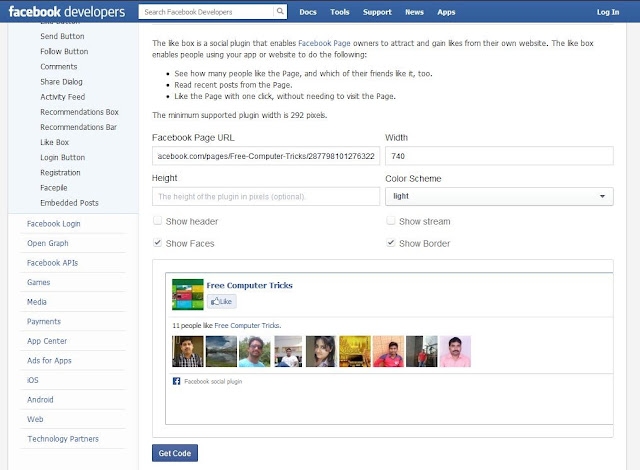Open Web section in sidebar
The height and width of the screenshot is (470, 640).
[x=35, y=419]
